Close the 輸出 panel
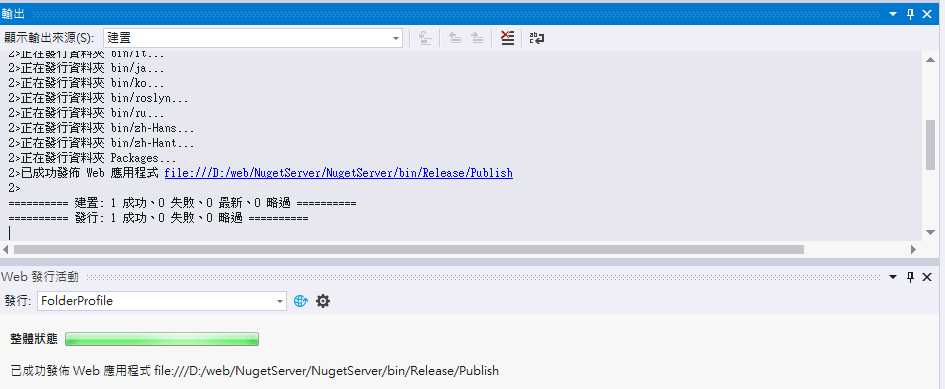945x389 pixels. [x=928, y=14]
